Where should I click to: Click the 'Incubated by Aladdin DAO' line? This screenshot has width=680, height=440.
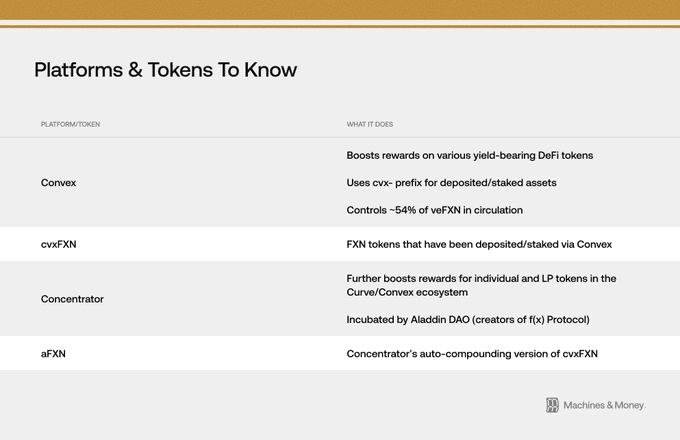[468, 319]
